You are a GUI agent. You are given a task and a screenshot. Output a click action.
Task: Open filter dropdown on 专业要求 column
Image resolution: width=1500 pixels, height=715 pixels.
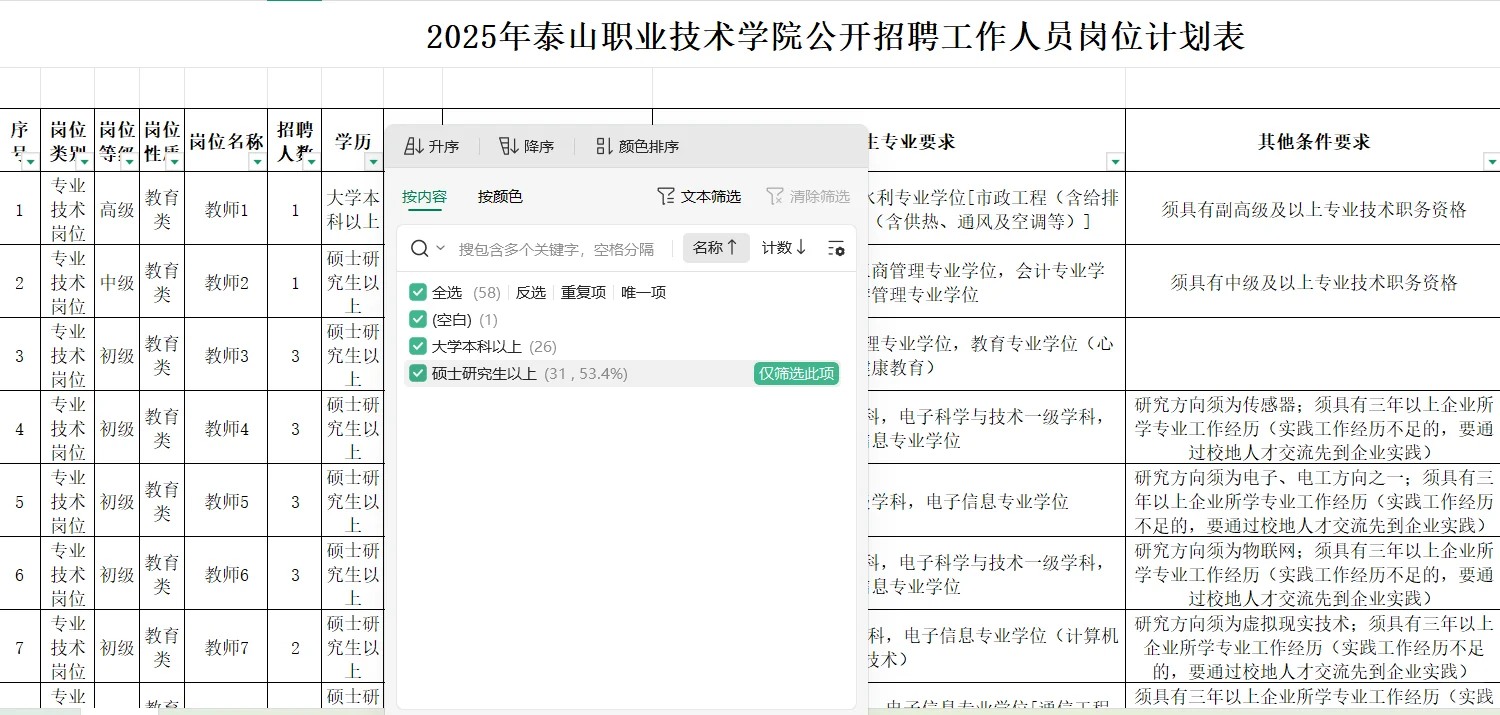click(1115, 162)
